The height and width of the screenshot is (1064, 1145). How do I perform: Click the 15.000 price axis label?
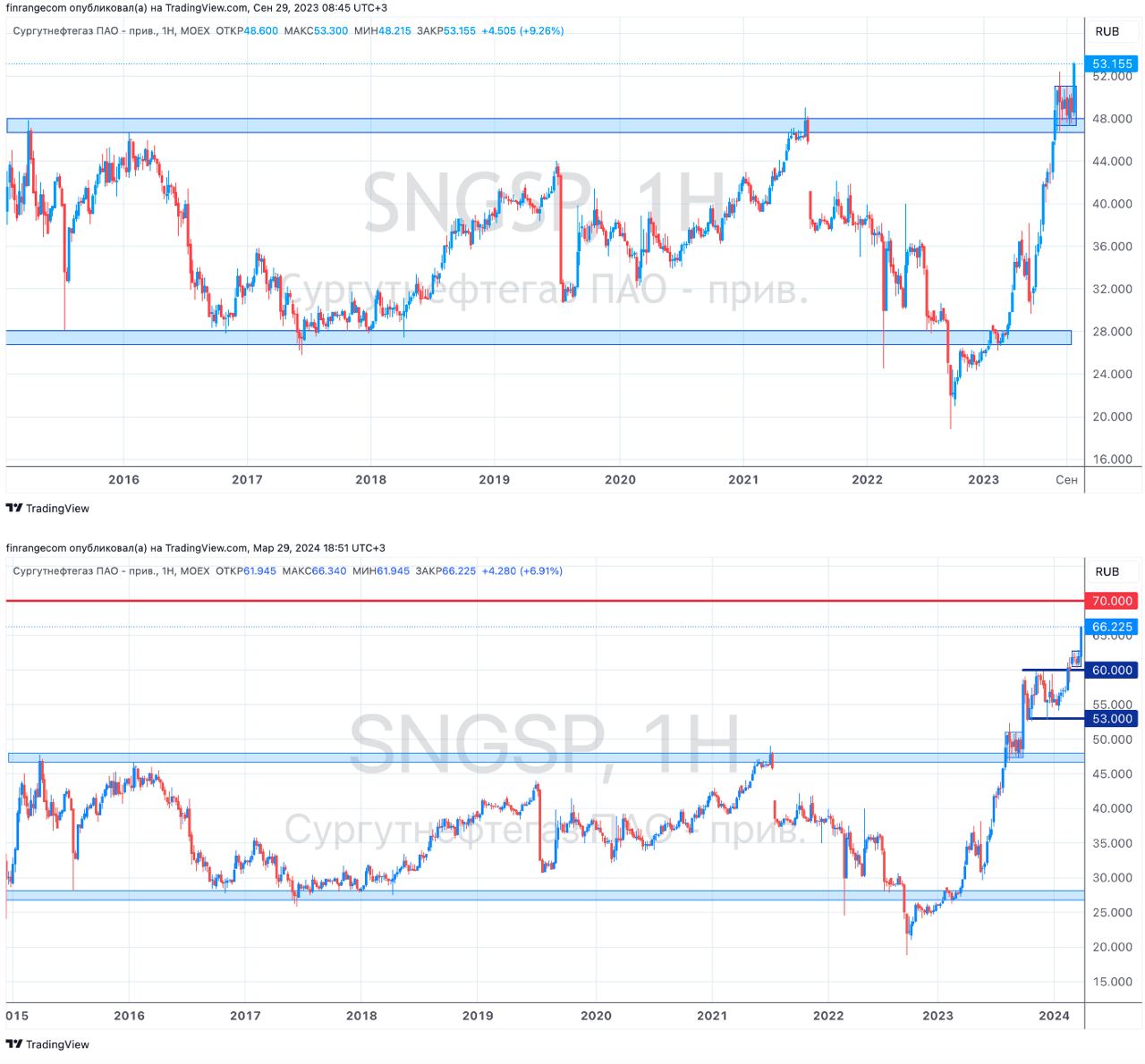click(1112, 982)
